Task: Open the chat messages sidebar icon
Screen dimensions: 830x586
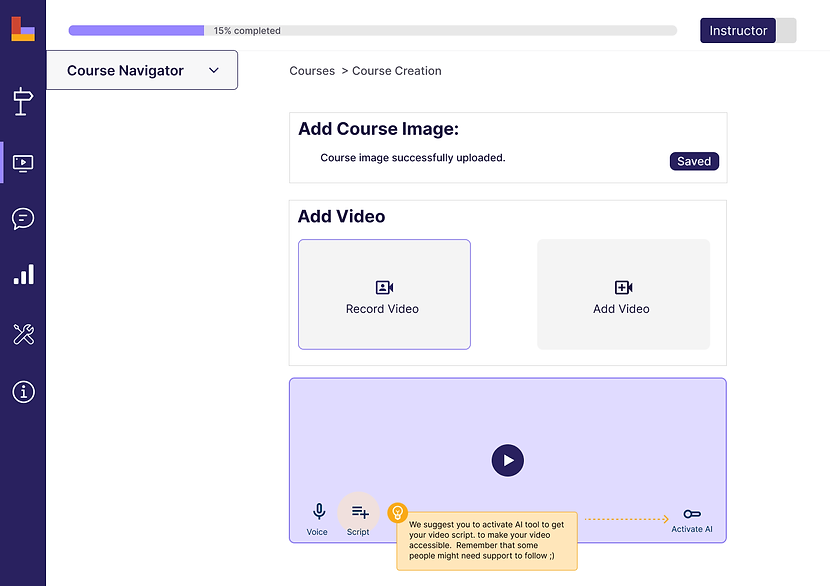Action: pos(23,219)
